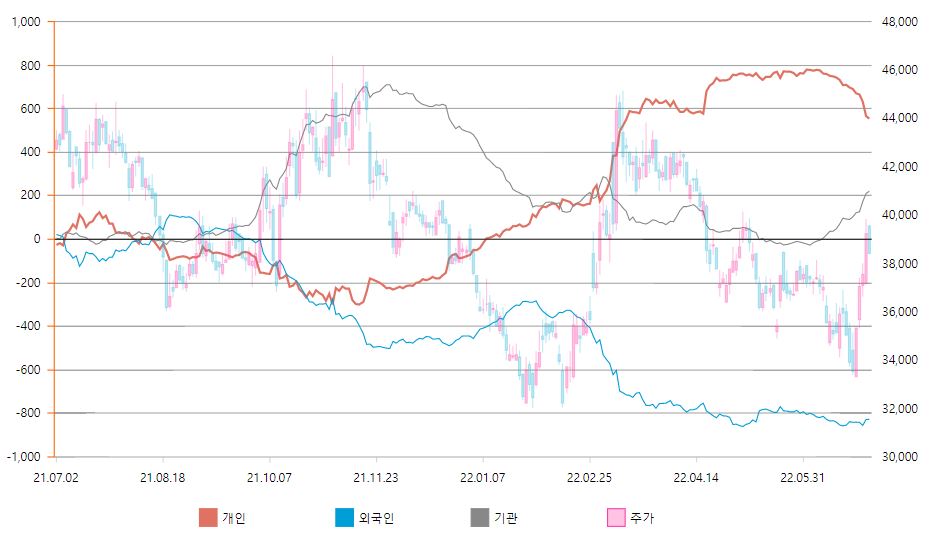Click the blue 외국인 legend color swatch
This screenshot has height=539, width=933.
click(344, 517)
